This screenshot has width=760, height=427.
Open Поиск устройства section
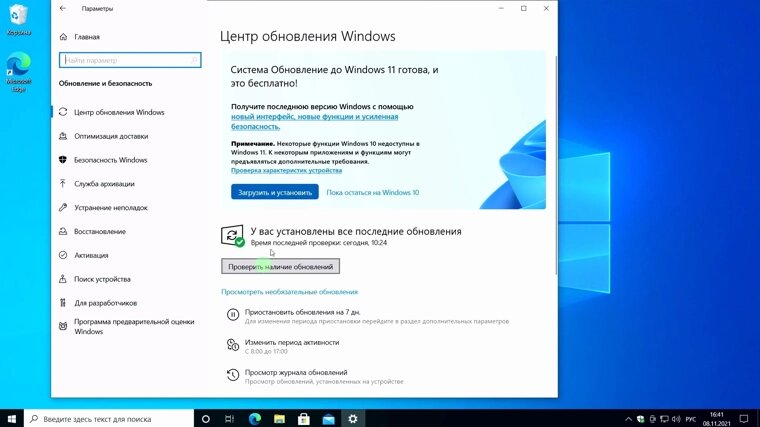click(x=102, y=279)
